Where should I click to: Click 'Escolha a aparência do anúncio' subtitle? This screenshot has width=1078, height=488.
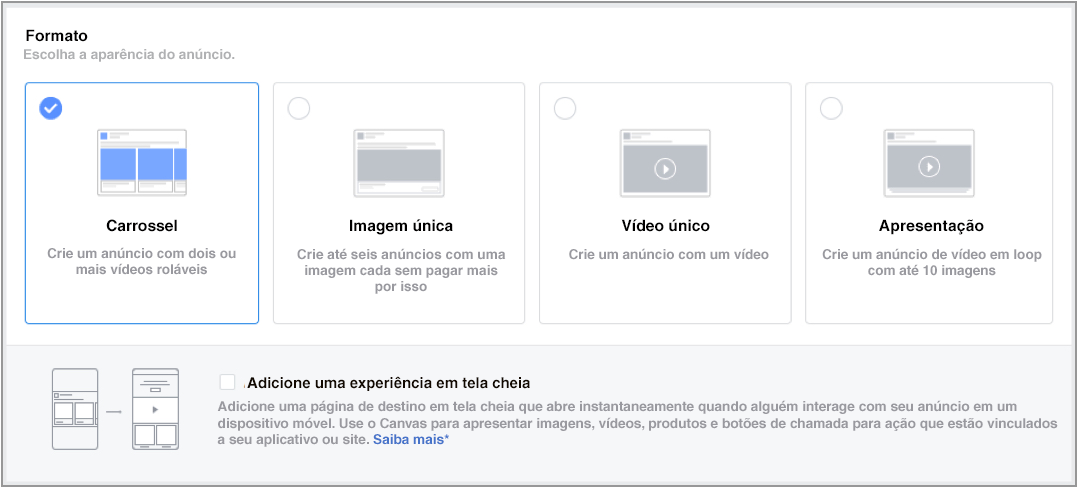129,54
